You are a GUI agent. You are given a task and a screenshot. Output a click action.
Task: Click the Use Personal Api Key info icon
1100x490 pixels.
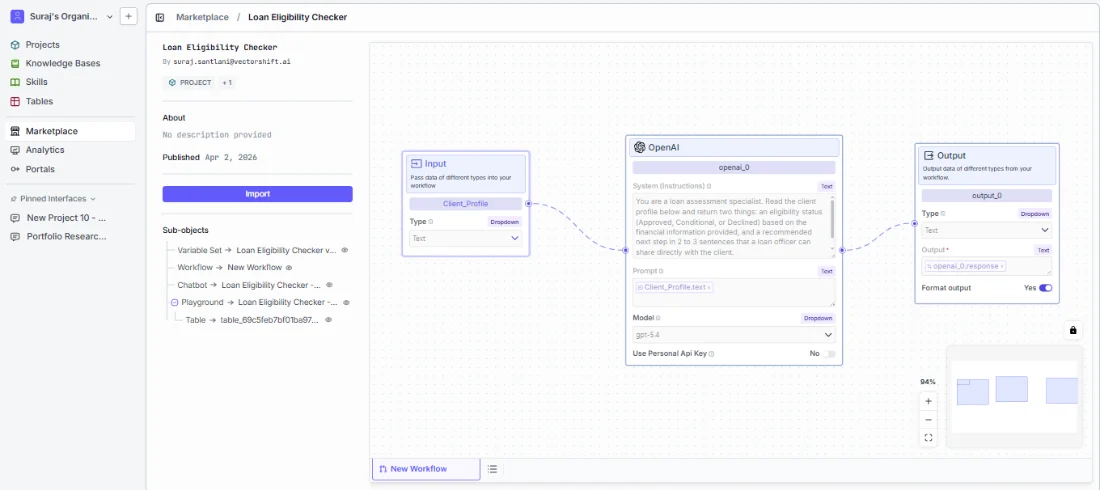pyautogui.click(x=711, y=355)
